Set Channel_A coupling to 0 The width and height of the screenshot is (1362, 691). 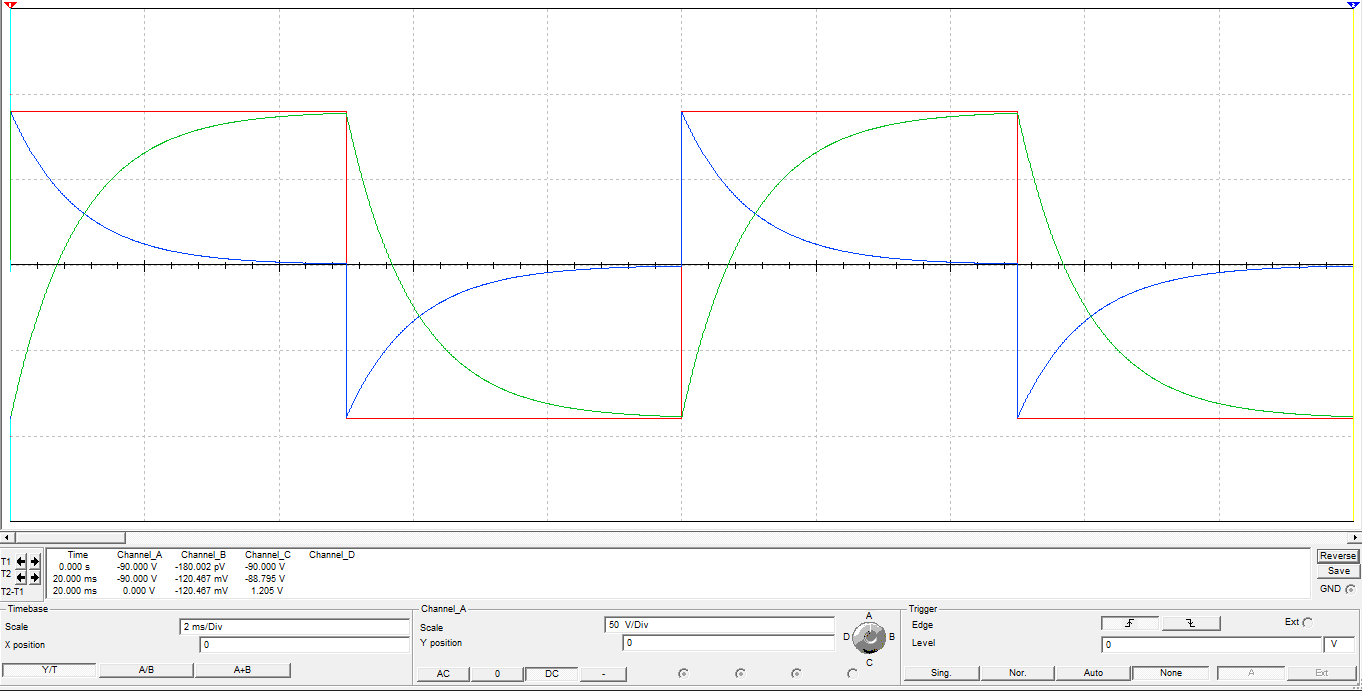coord(497,673)
